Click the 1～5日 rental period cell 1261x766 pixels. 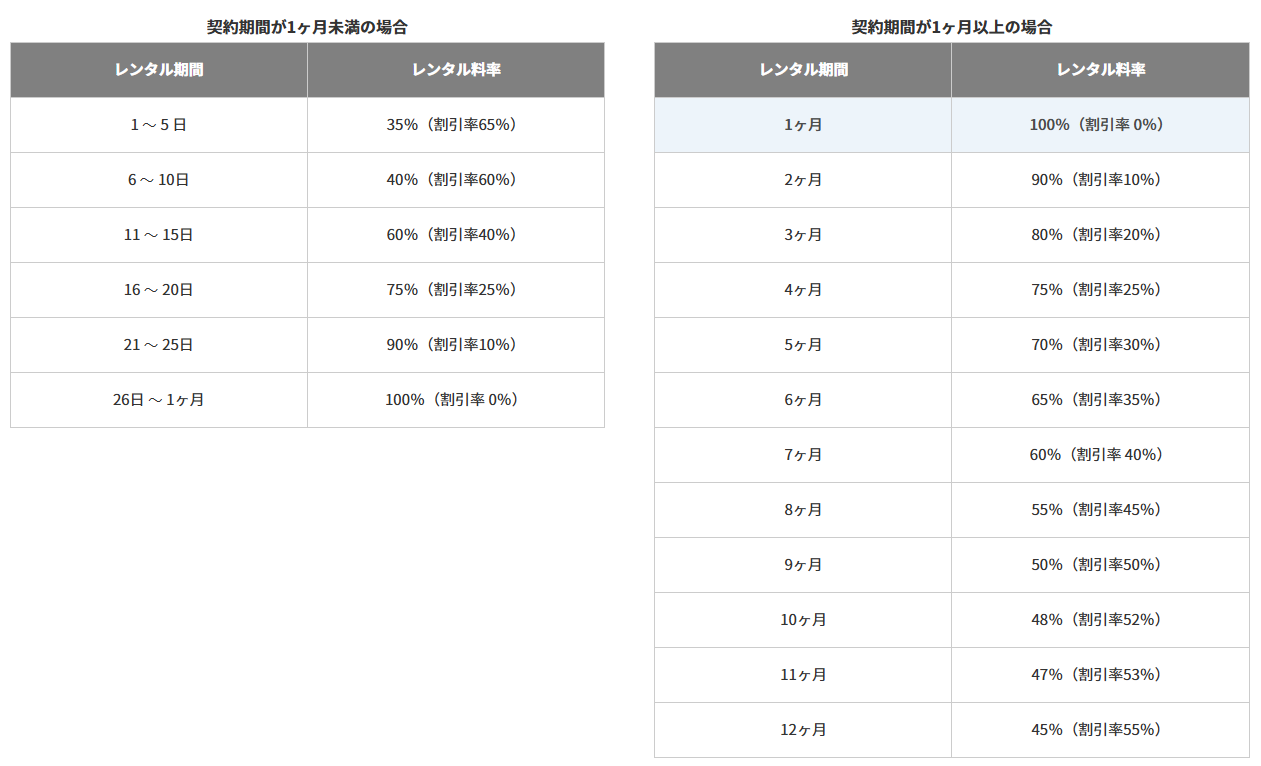(x=158, y=125)
